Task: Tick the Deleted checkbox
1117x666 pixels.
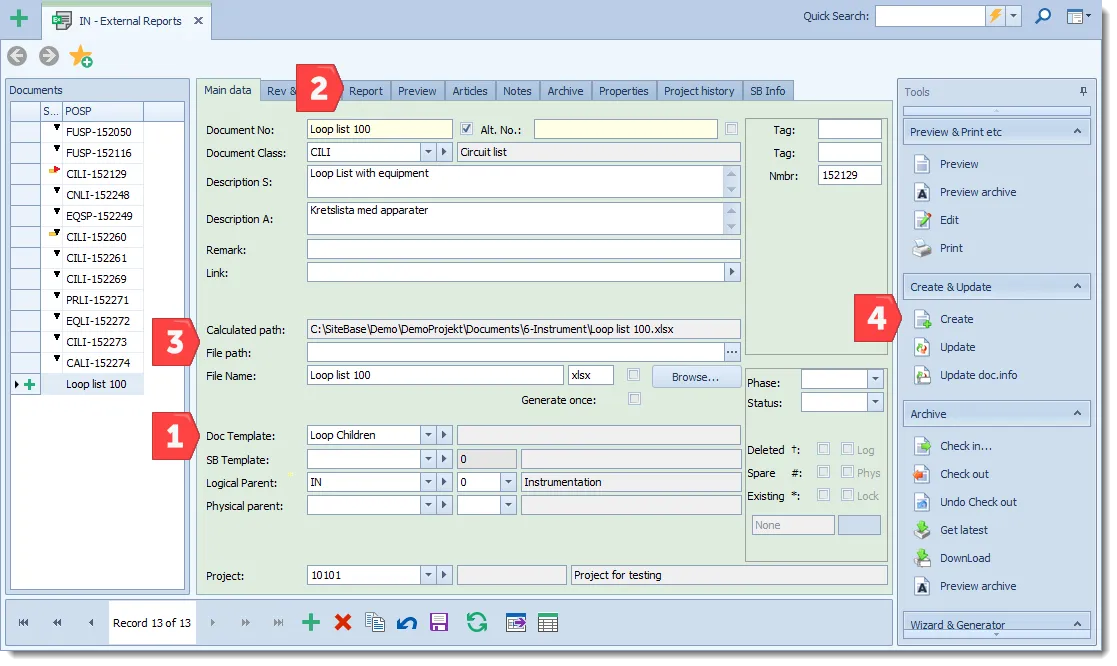Action: point(824,449)
